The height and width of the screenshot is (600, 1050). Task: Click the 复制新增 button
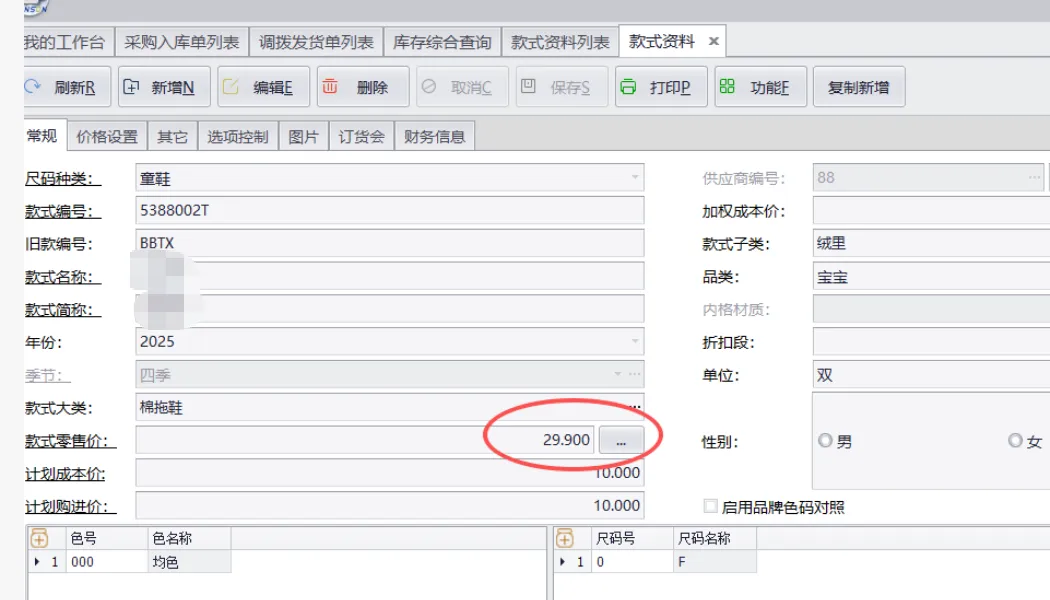coord(858,87)
